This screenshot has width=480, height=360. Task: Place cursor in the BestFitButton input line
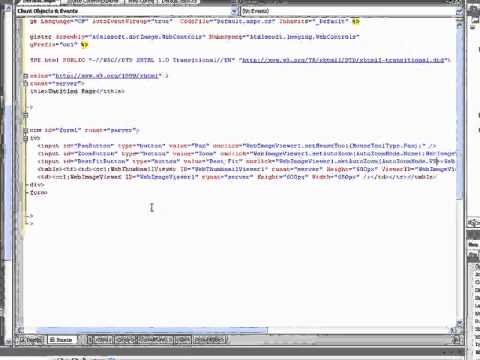point(247,161)
